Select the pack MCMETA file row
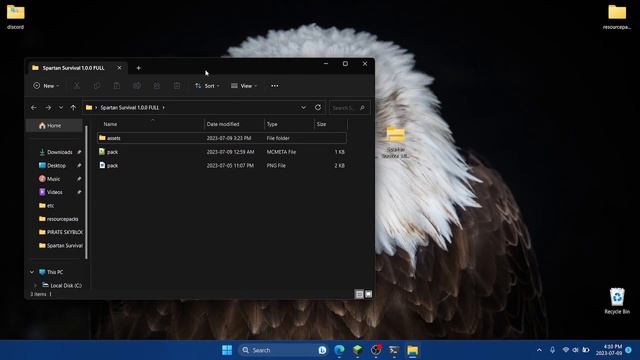 tap(222, 152)
